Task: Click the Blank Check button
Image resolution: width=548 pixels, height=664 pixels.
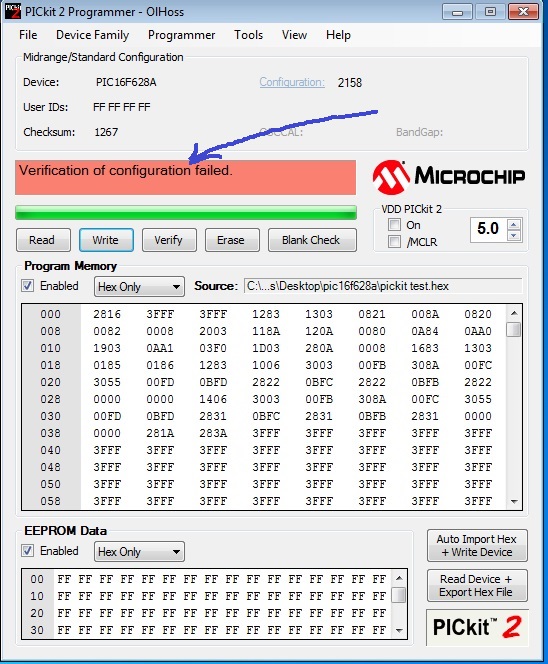Action: (312, 240)
